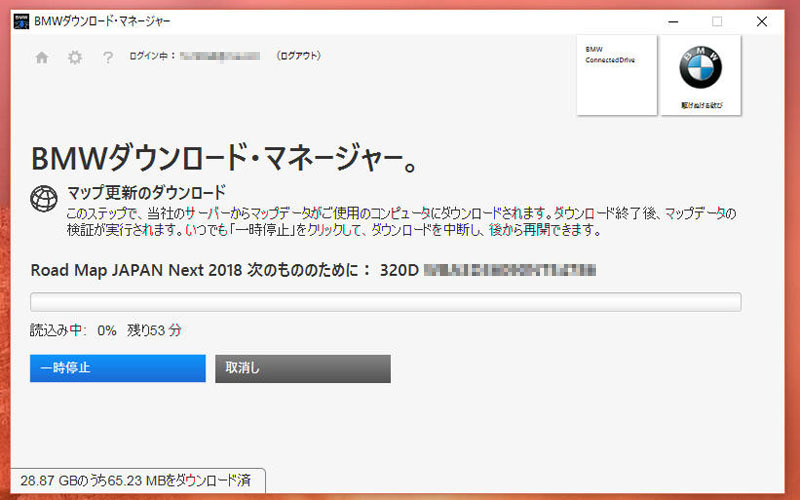This screenshot has width=800, height=500.
Task: Select the マップ更新のダウンロード heading text
Action: [146, 193]
